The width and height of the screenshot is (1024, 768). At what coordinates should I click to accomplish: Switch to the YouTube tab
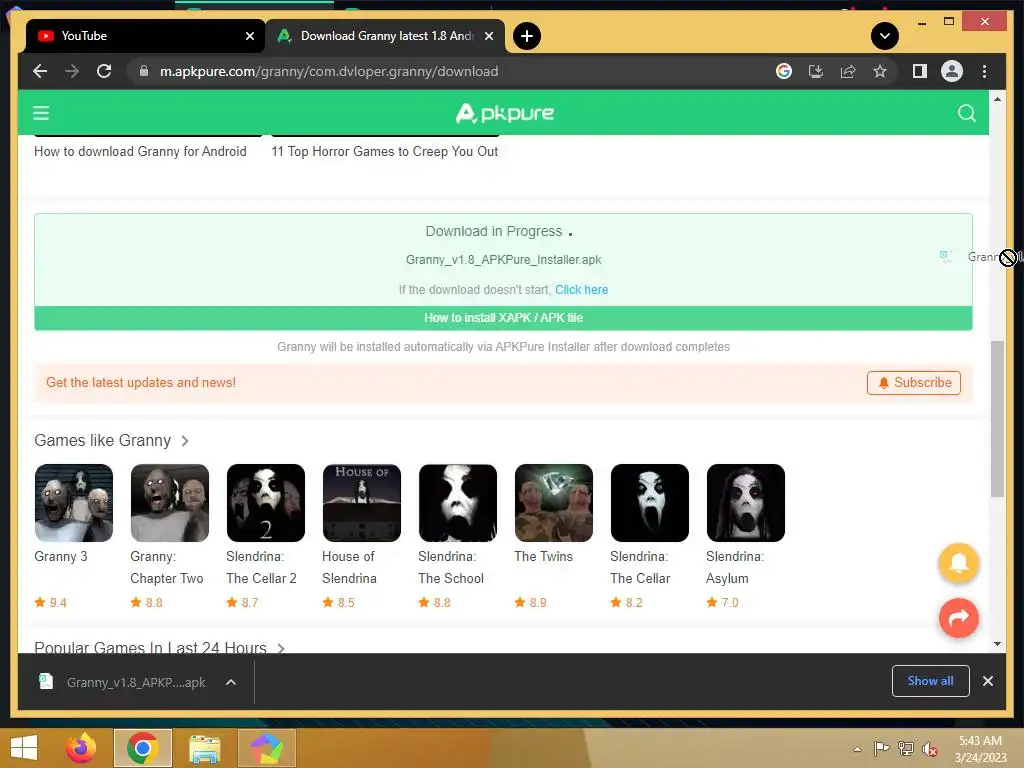pyautogui.click(x=145, y=36)
